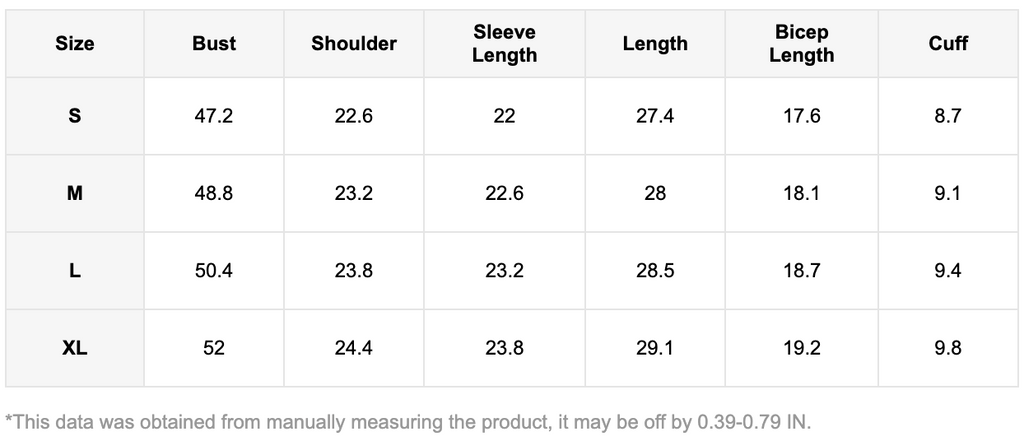Select the Shoulder column header

pyautogui.click(x=354, y=44)
